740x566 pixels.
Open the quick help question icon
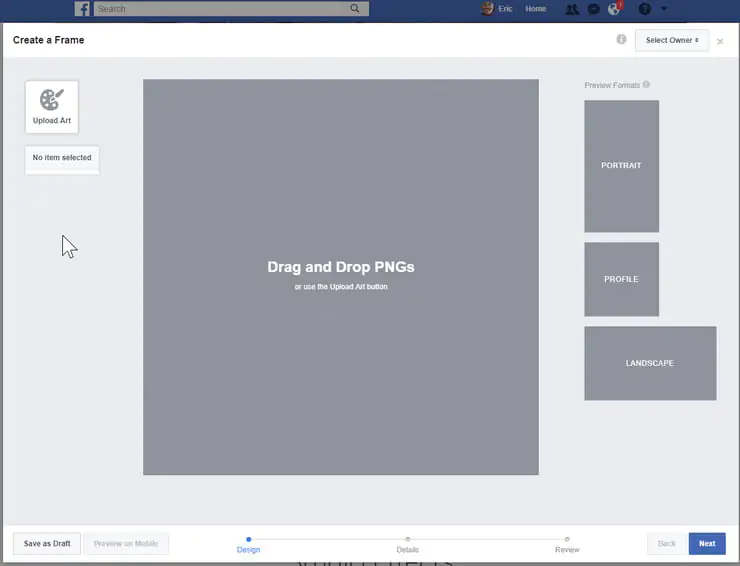pos(644,8)
